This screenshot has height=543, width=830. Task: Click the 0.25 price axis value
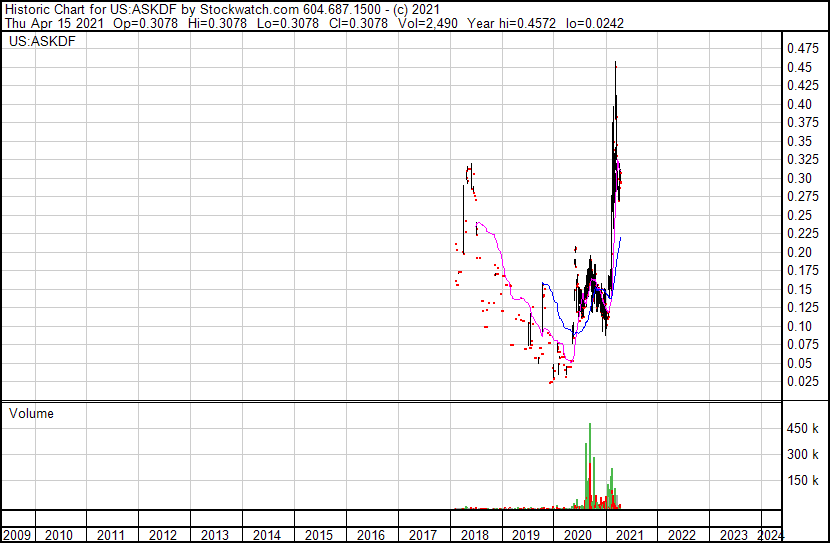799,215
